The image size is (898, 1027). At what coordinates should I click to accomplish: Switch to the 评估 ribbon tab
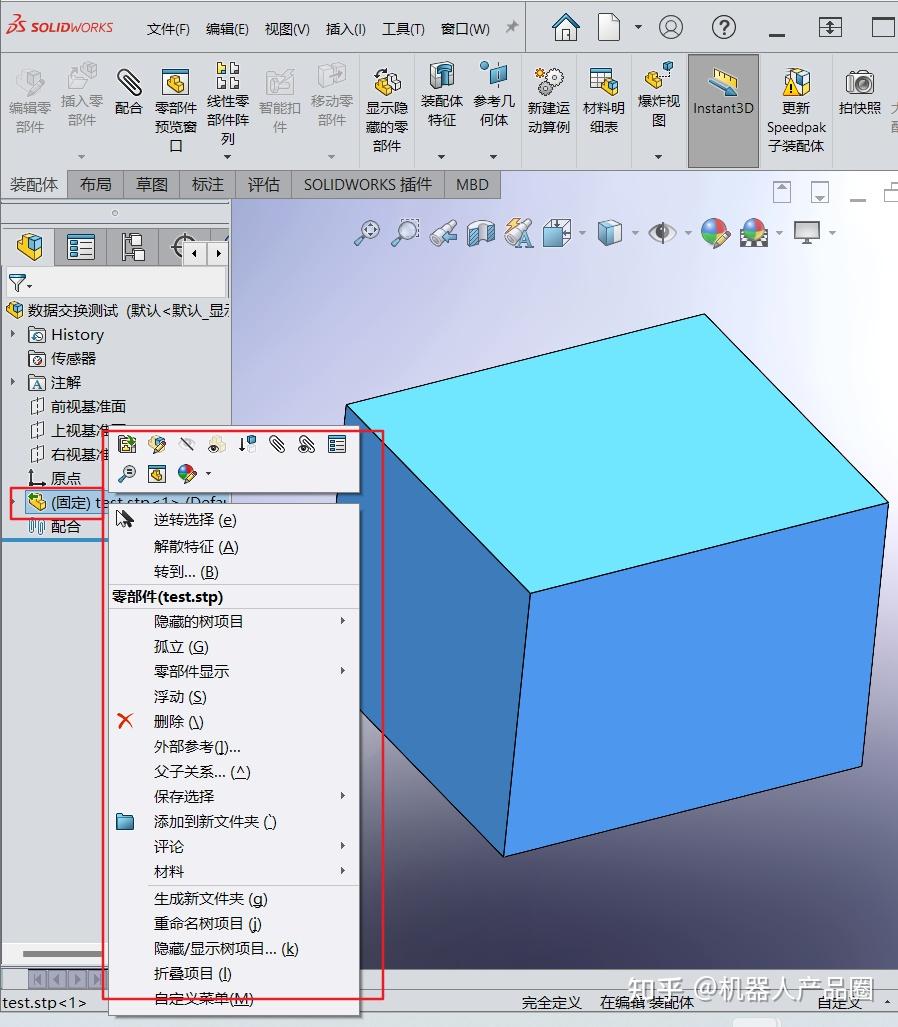263,184
